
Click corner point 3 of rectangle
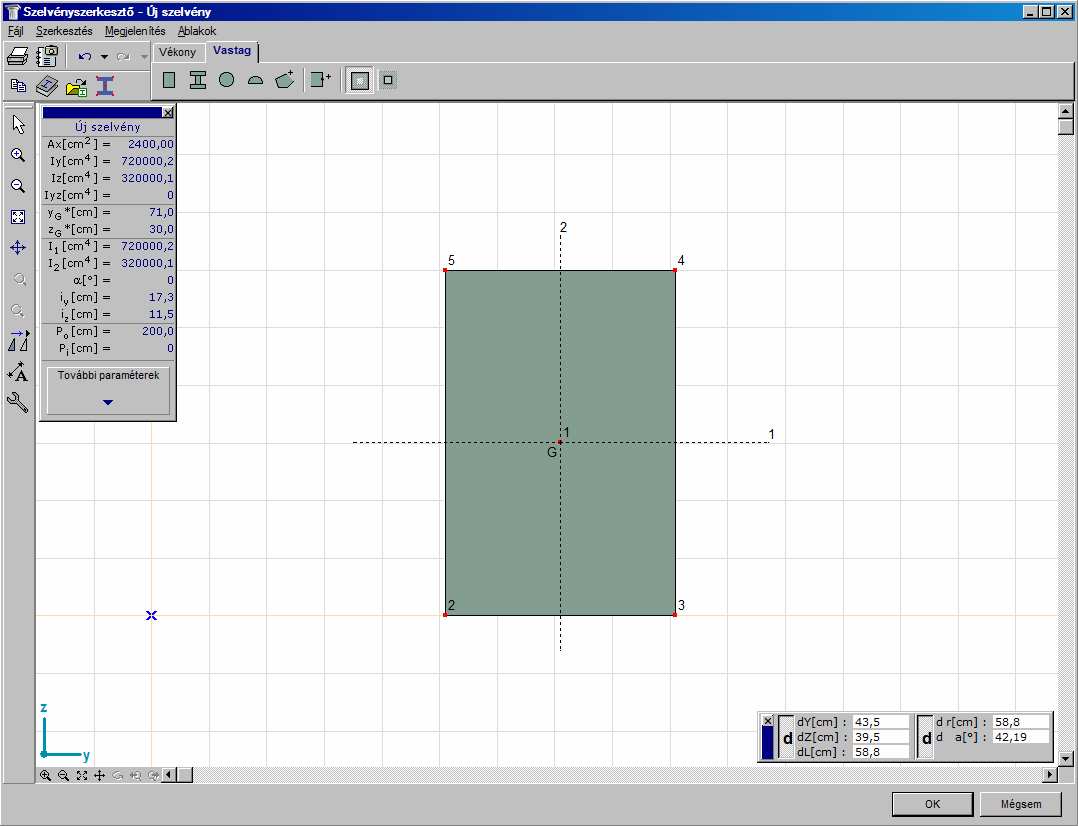(x=675, y=615)
